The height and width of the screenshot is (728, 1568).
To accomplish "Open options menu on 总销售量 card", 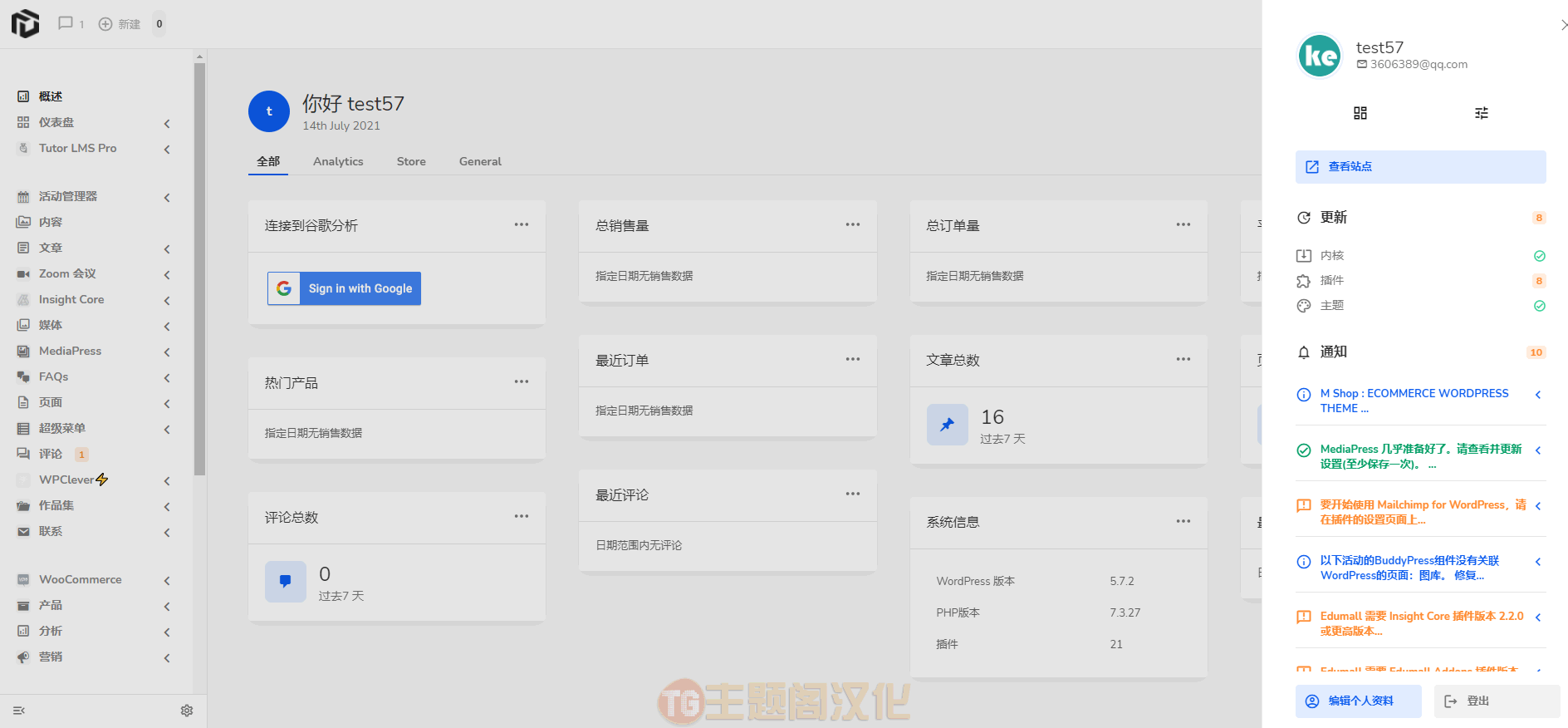I will pyautogui.click(x=853, y=224).
